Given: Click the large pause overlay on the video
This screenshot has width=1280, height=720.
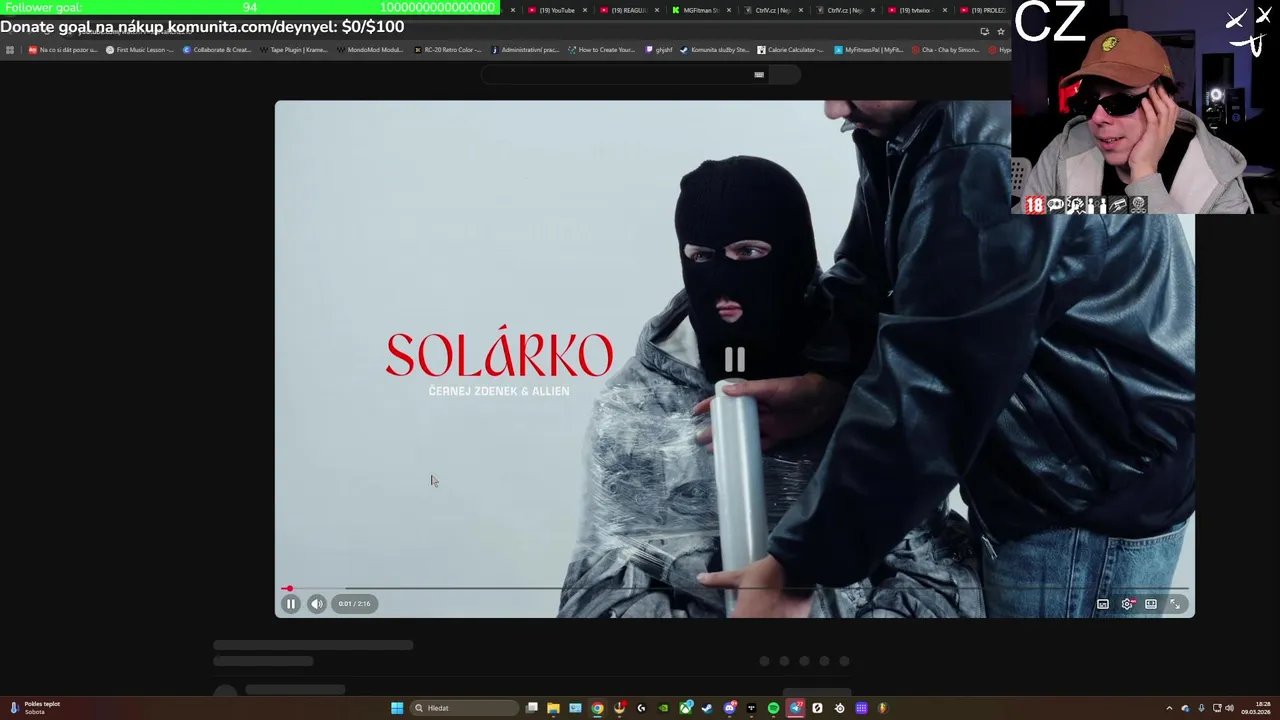Looking at the screenshot, I should point(734,360).
